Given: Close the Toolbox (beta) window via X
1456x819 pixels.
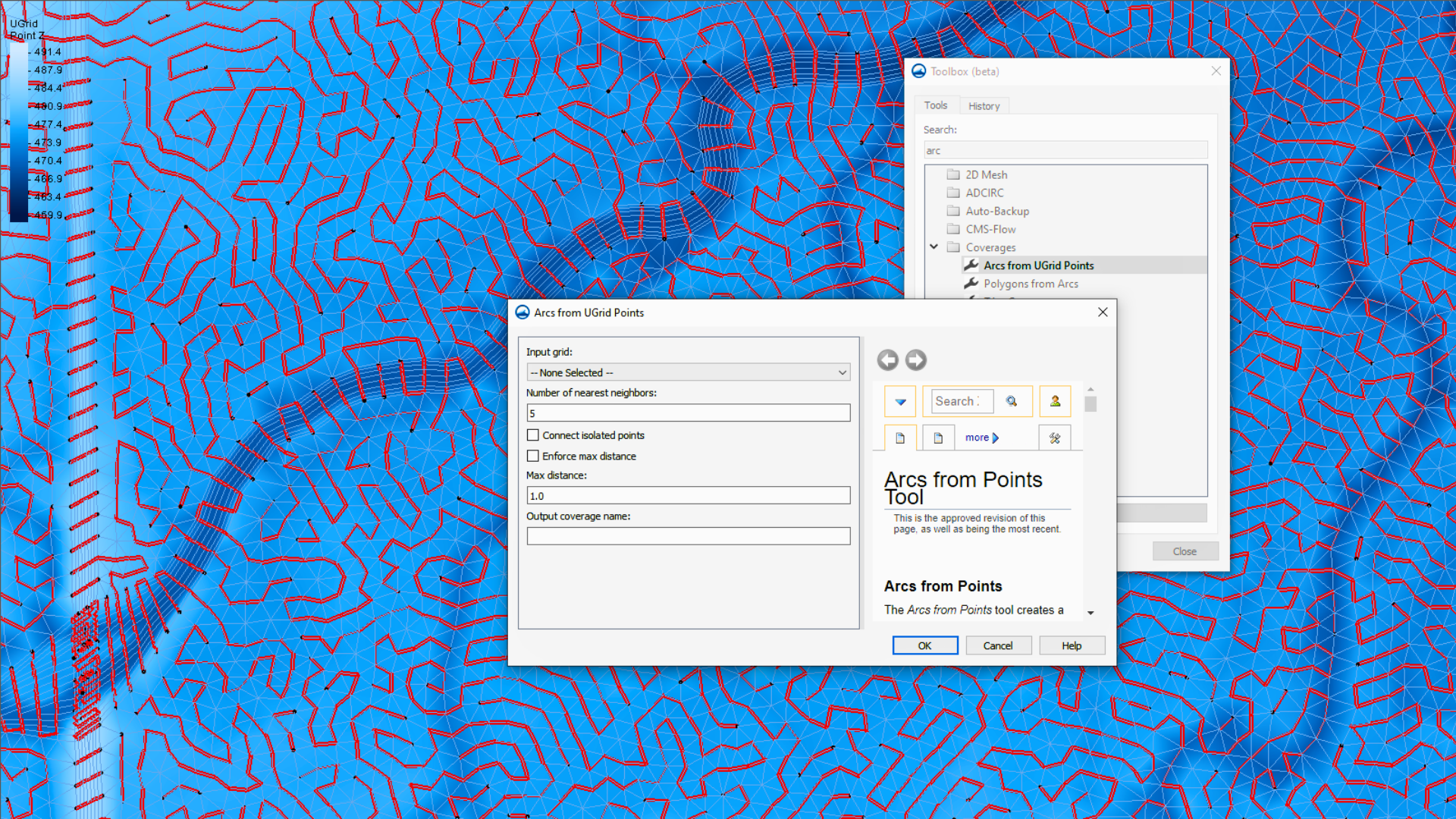Looking at the screenshot, I should point(1216,71).
